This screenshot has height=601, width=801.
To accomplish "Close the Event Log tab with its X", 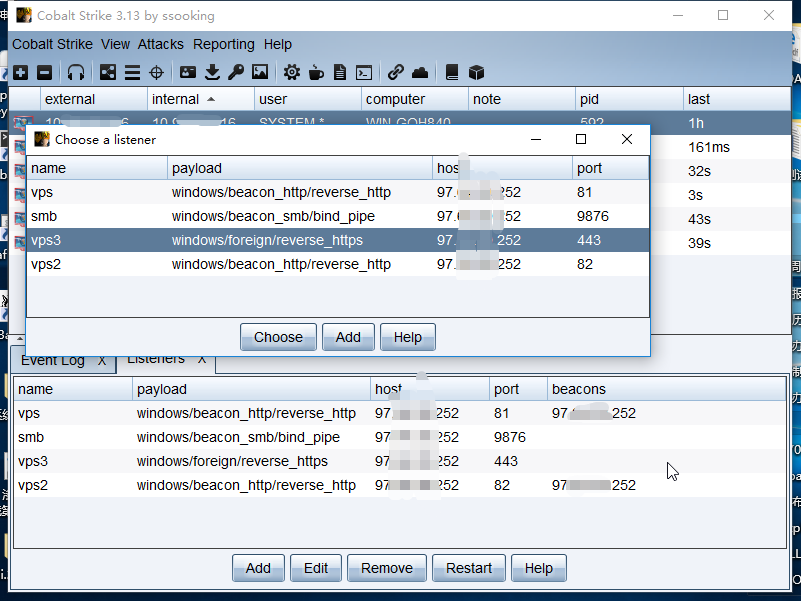I will point(102,361).
